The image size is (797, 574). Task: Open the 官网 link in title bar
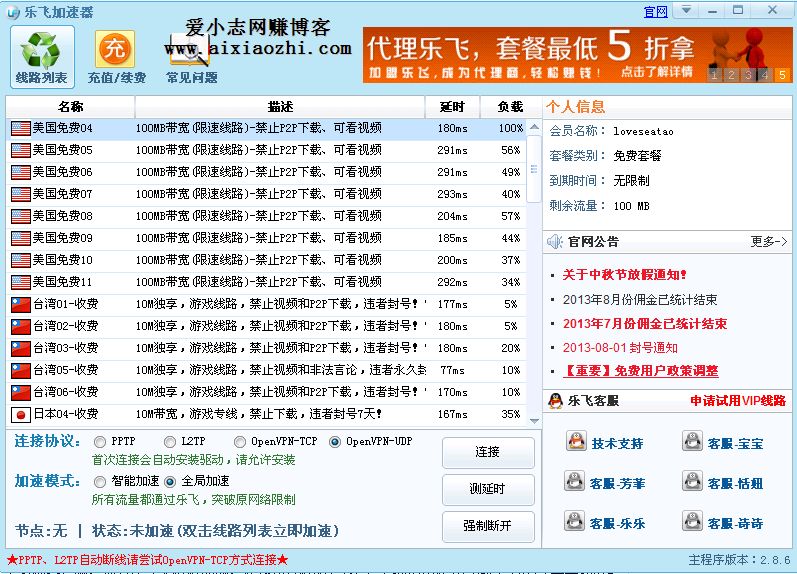pyautogui.click(x=656, y=12)
